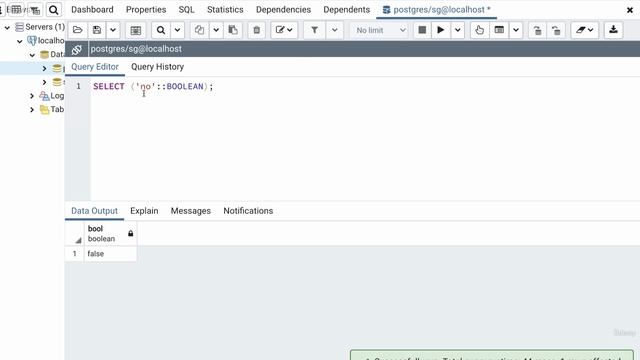Paste rows icon in toolbar
This screenshot has width=640, height=360.
tap(233, 30)
